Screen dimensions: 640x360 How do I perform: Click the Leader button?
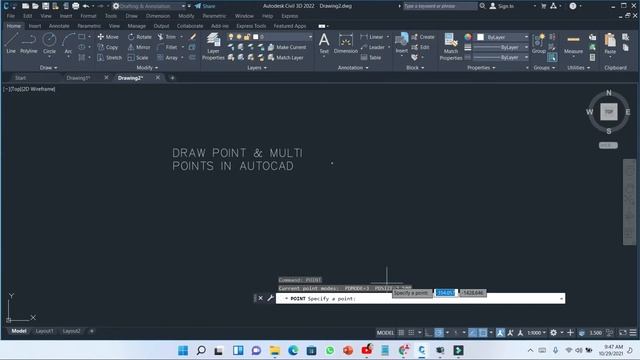point(373,47)
